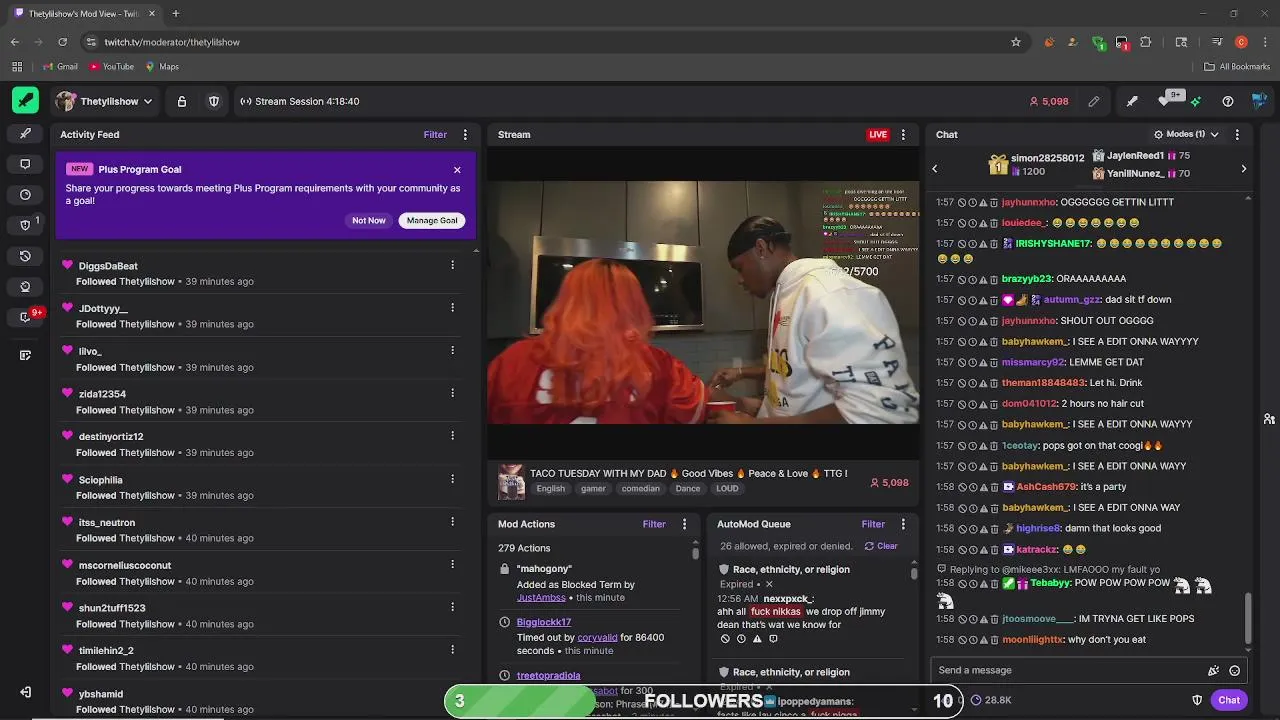Open Activity Feed three-dot options menu
The width and height of the screenshot is (1280, 720).
click(465, 134)
